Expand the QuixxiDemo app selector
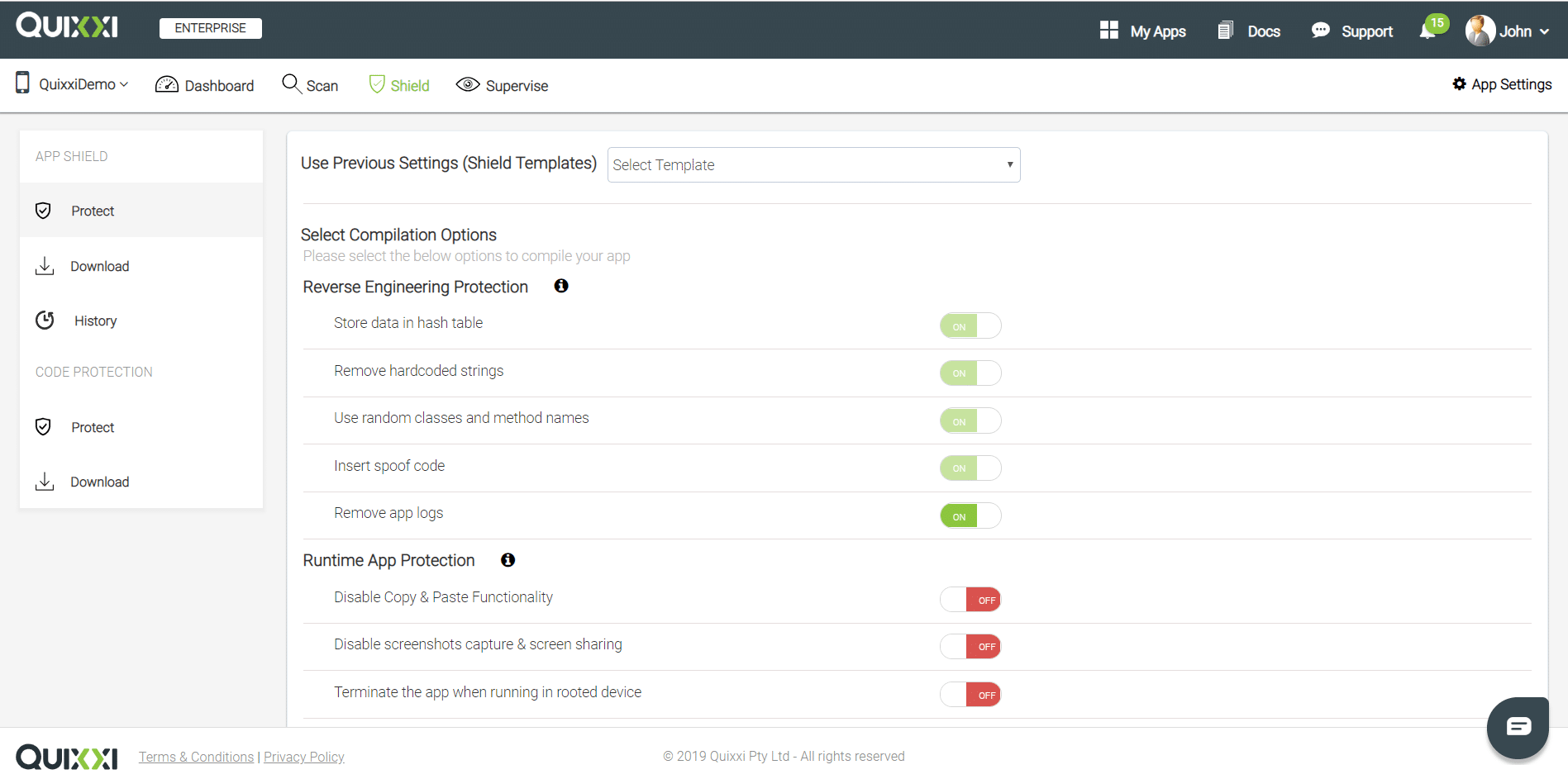Viewport: 1568px width, 779px height. click(83, 84)
